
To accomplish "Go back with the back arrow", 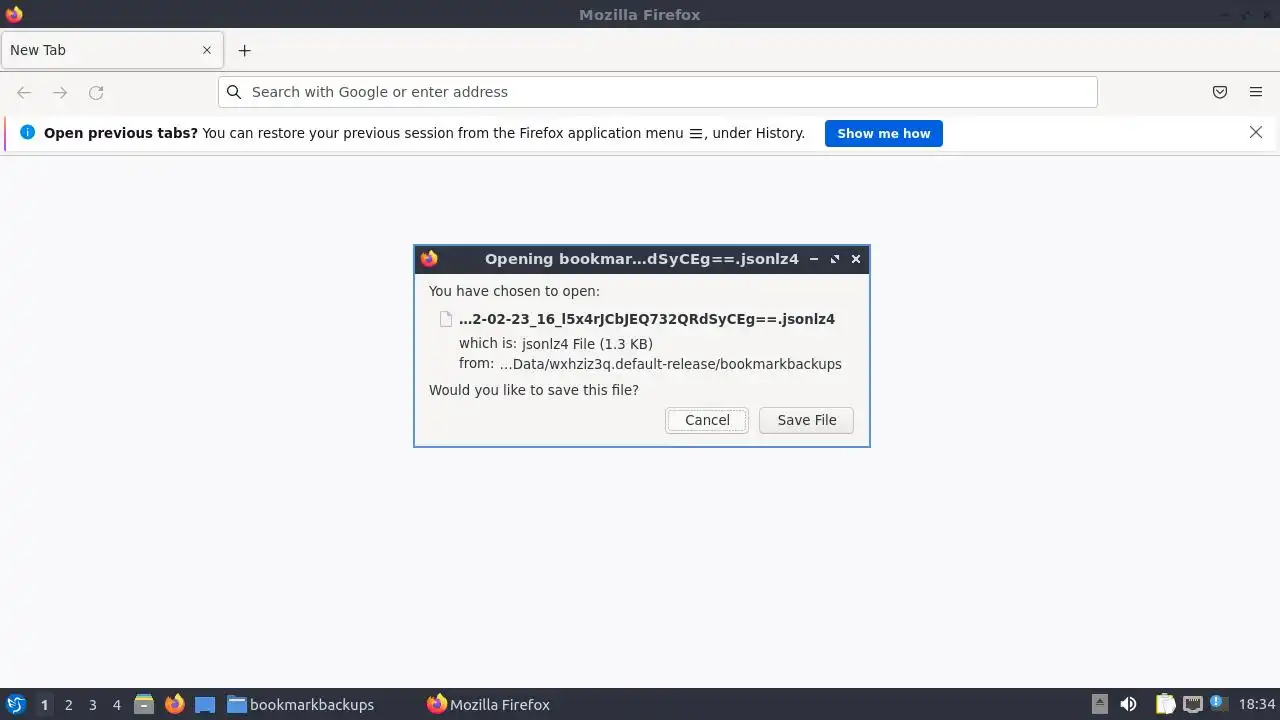I will click(24, 92).
